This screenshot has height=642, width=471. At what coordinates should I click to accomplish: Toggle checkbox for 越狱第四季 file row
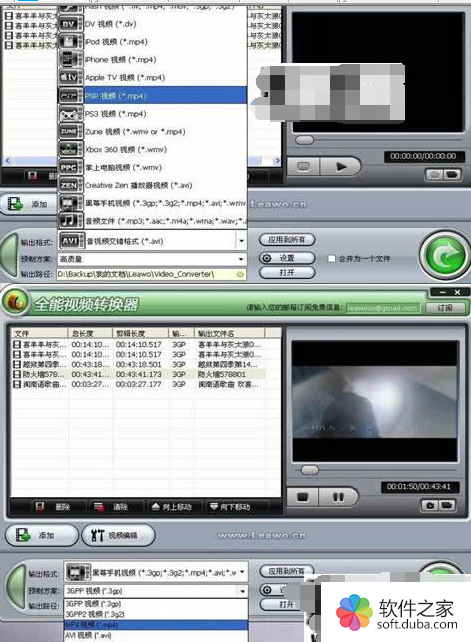coord(17,364)
